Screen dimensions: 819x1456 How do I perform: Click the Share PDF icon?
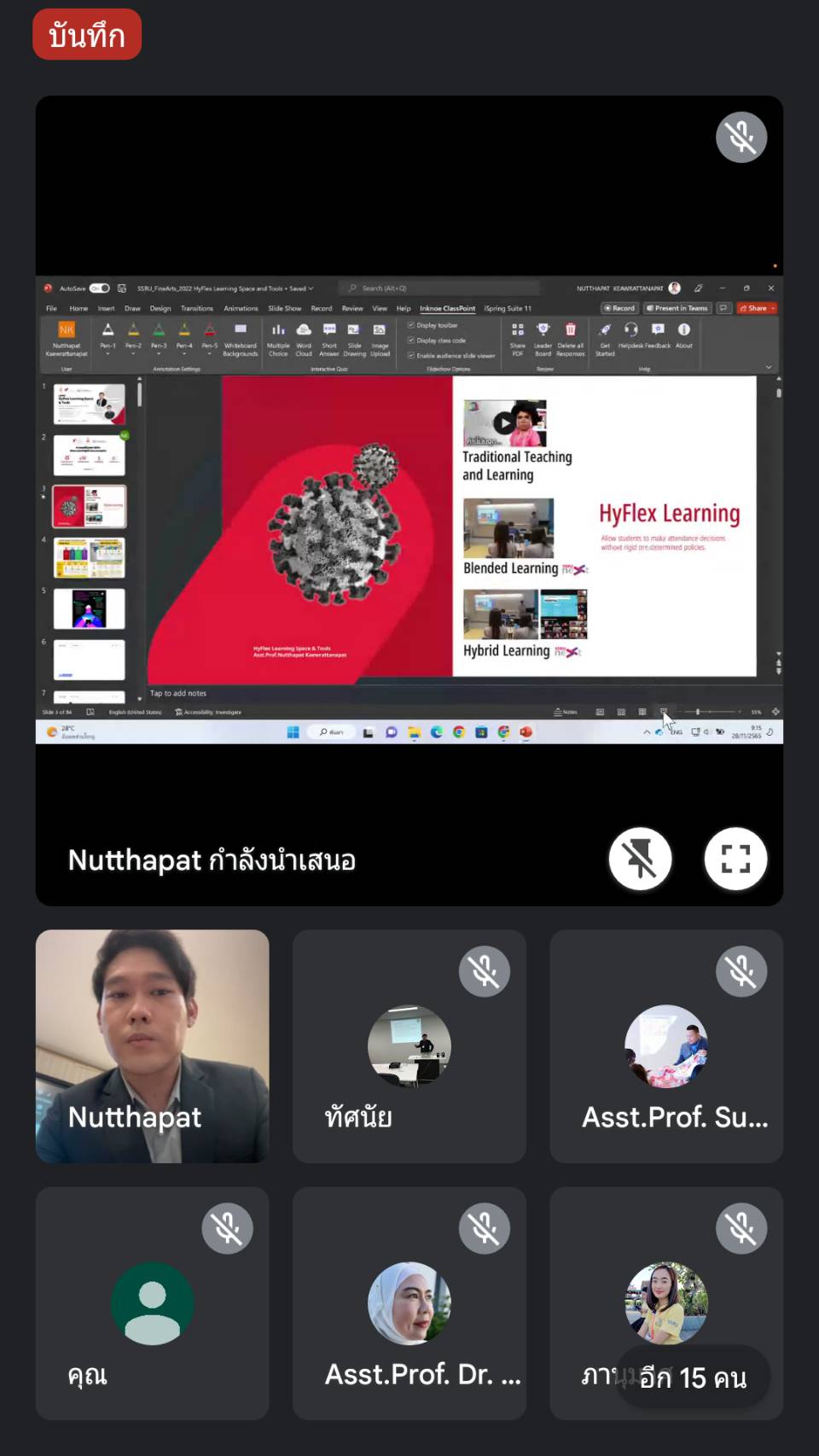518,330
